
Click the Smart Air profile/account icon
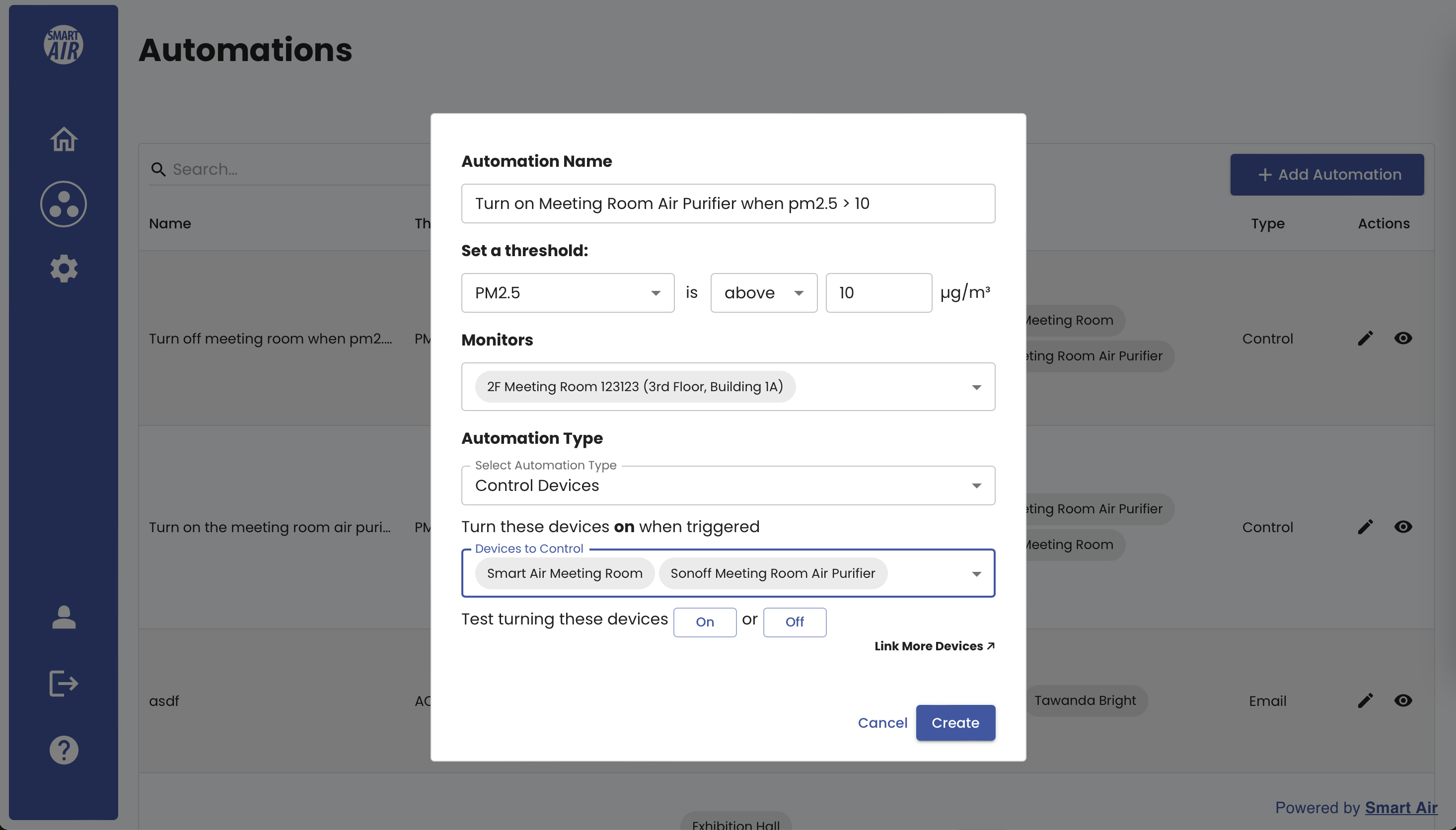coord(63,618)
